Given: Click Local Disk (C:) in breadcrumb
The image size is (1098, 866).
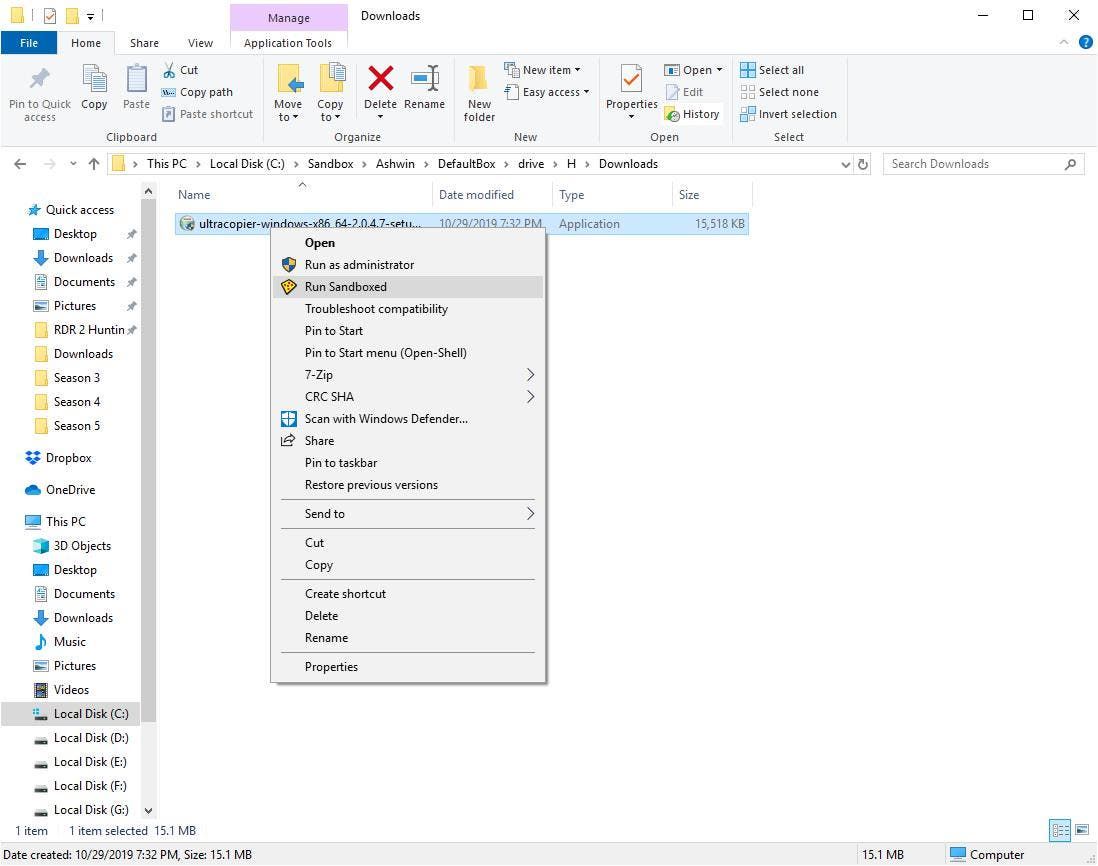Looking at the screenshot, I should tap(247, 164).
